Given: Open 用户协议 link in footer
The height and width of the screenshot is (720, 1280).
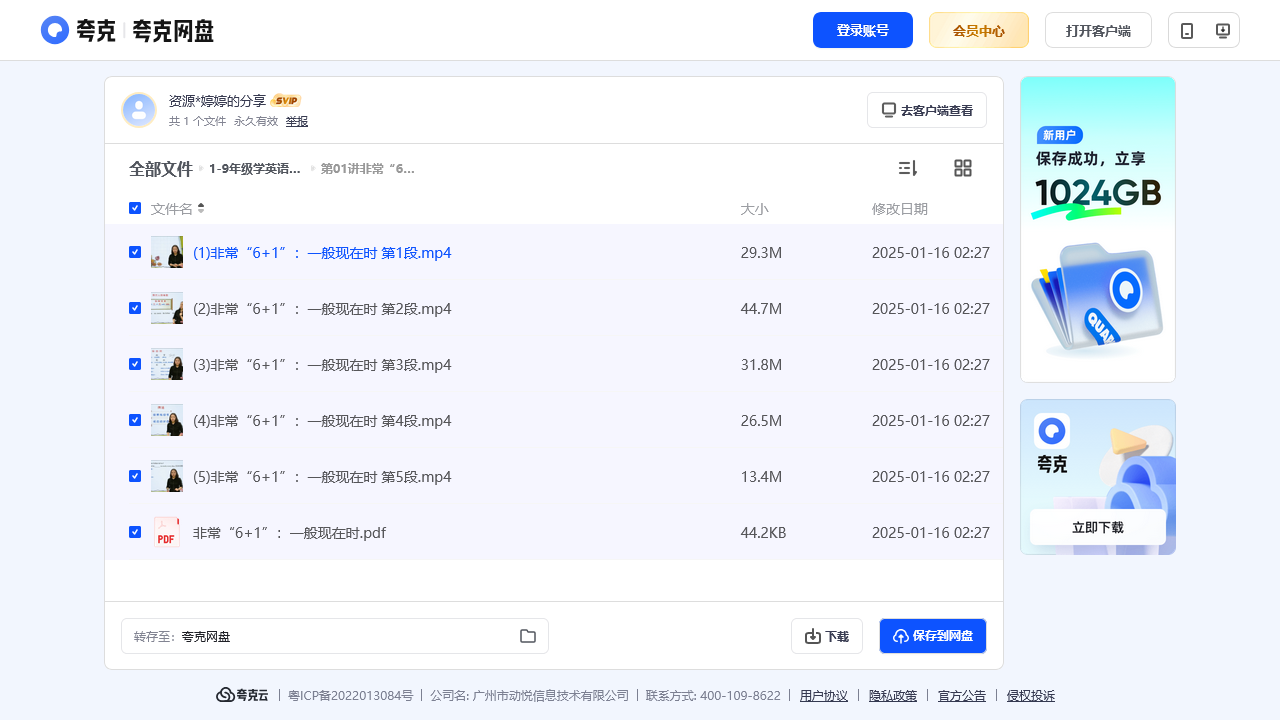Looking at the screenshot, I should pyautogui.click(x=824, y=696).
